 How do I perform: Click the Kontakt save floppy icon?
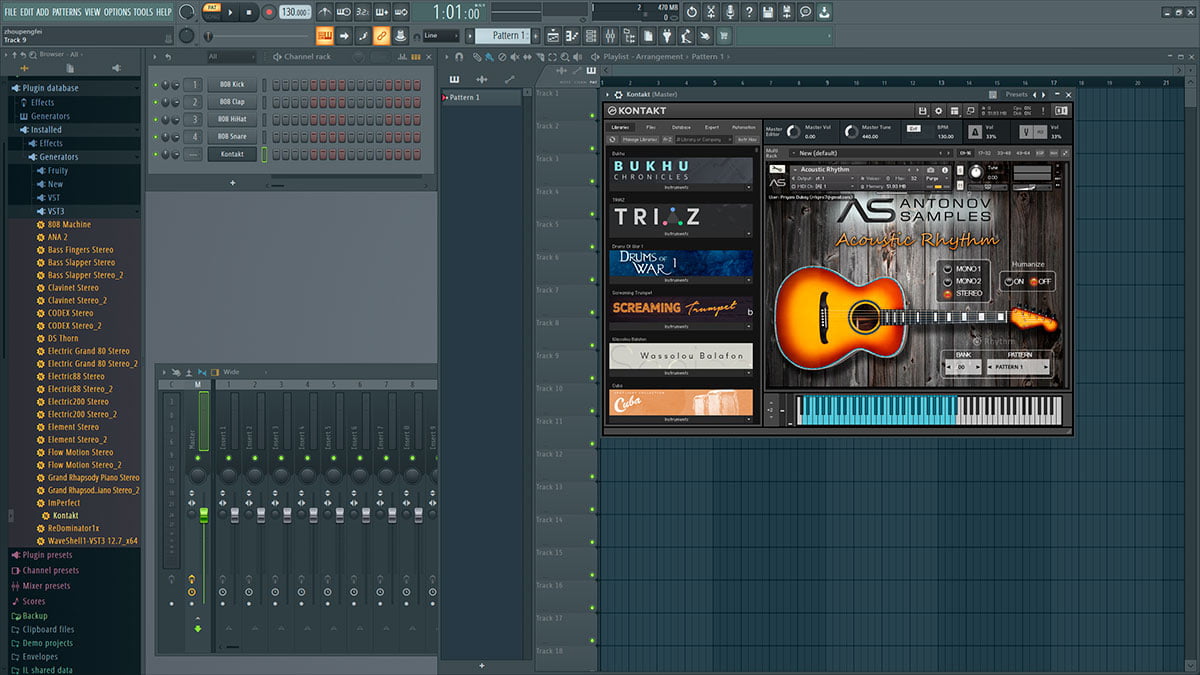click(923, 109)
